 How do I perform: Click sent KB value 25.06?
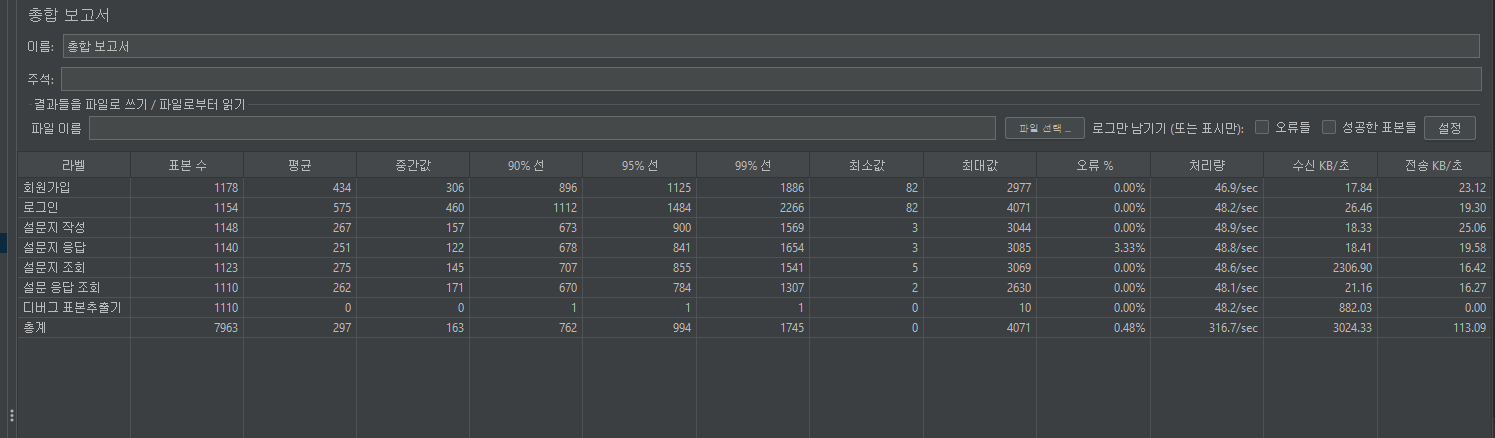[1473, 227]
